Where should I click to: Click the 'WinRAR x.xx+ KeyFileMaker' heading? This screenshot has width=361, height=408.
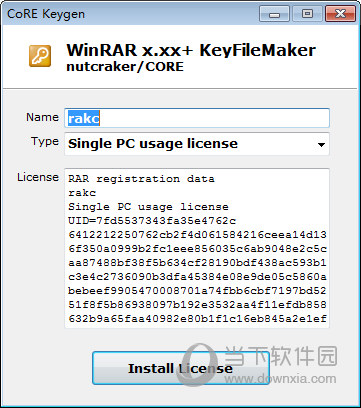(191, 50)
